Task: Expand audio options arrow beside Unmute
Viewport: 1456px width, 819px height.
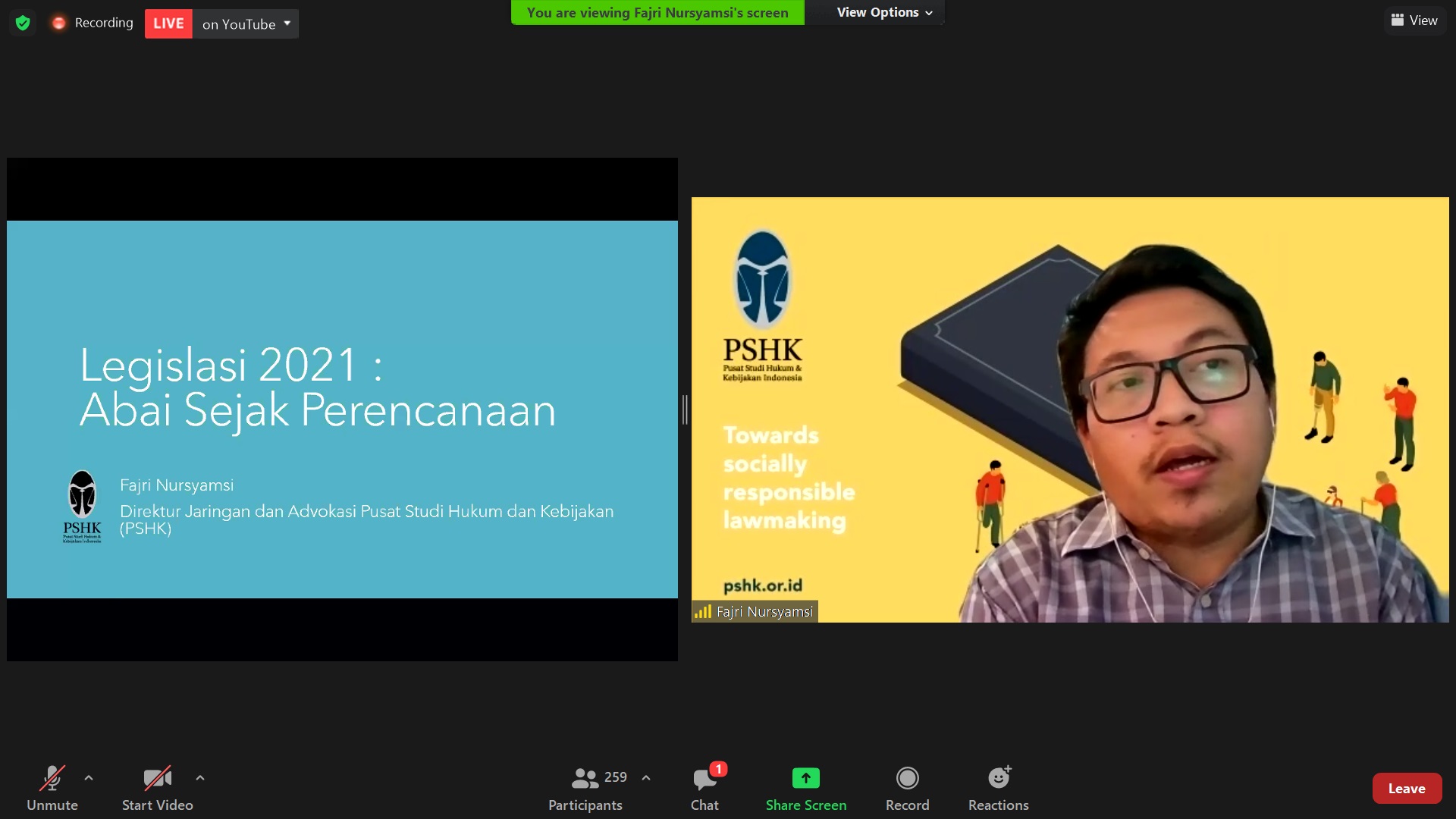Action: pyautogui.click(x=89, y=778)
